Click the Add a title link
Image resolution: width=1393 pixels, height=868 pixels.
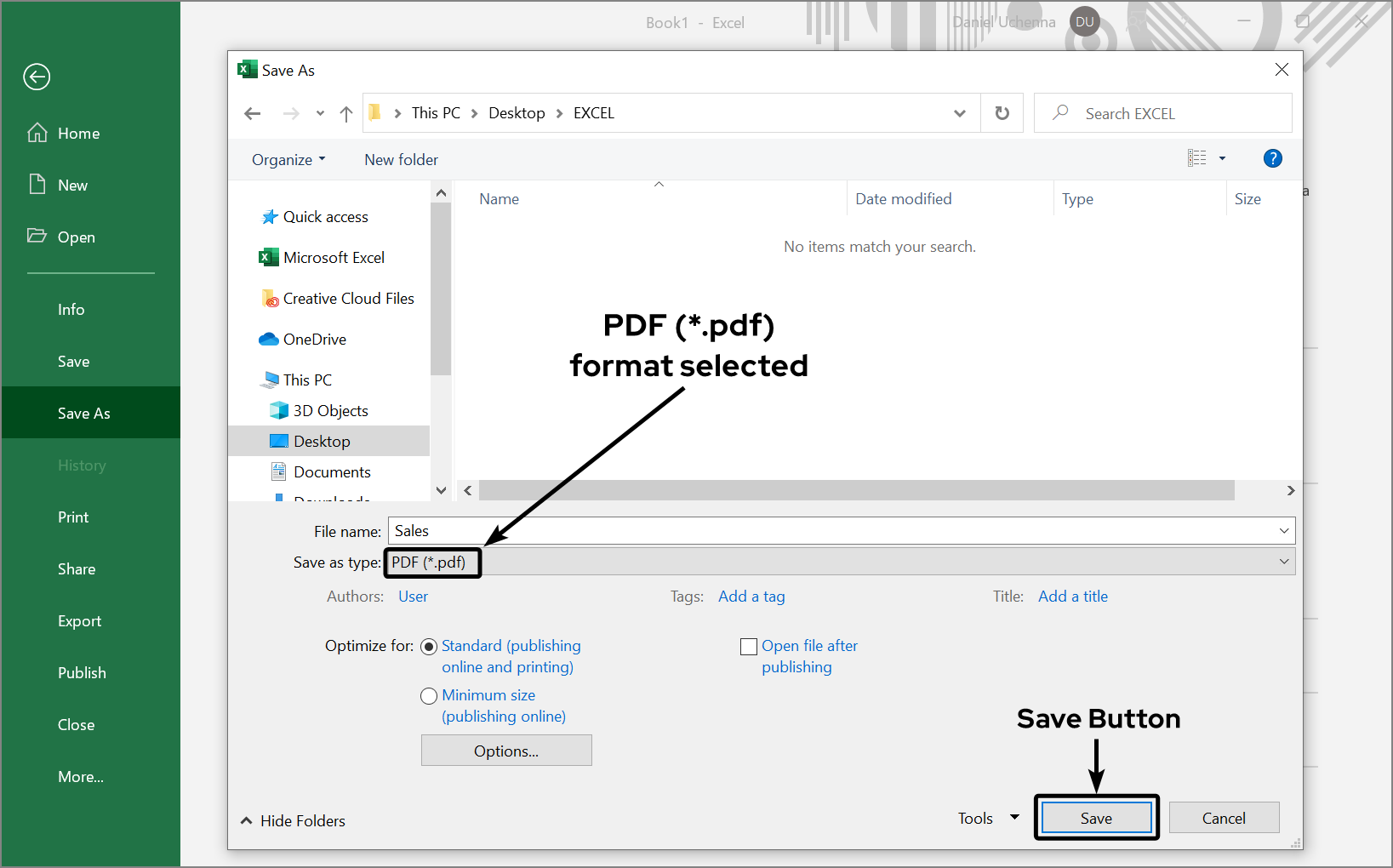[x=1072, y=597]
